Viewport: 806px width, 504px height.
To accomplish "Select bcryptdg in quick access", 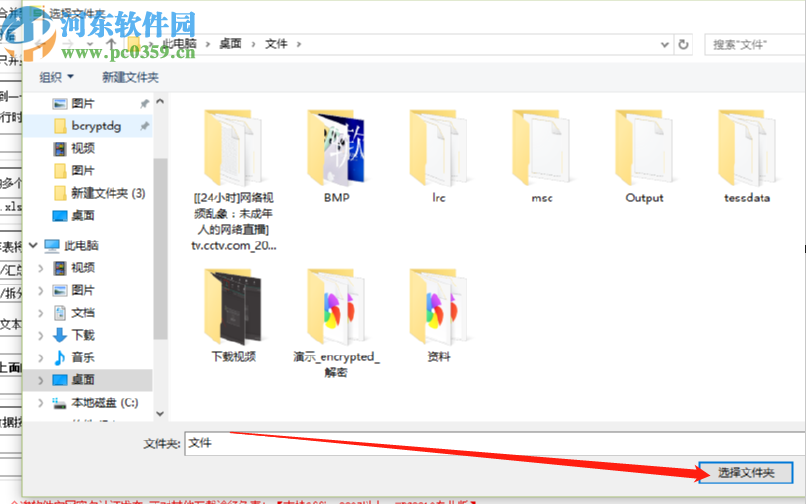I will (x=87, y=126).
